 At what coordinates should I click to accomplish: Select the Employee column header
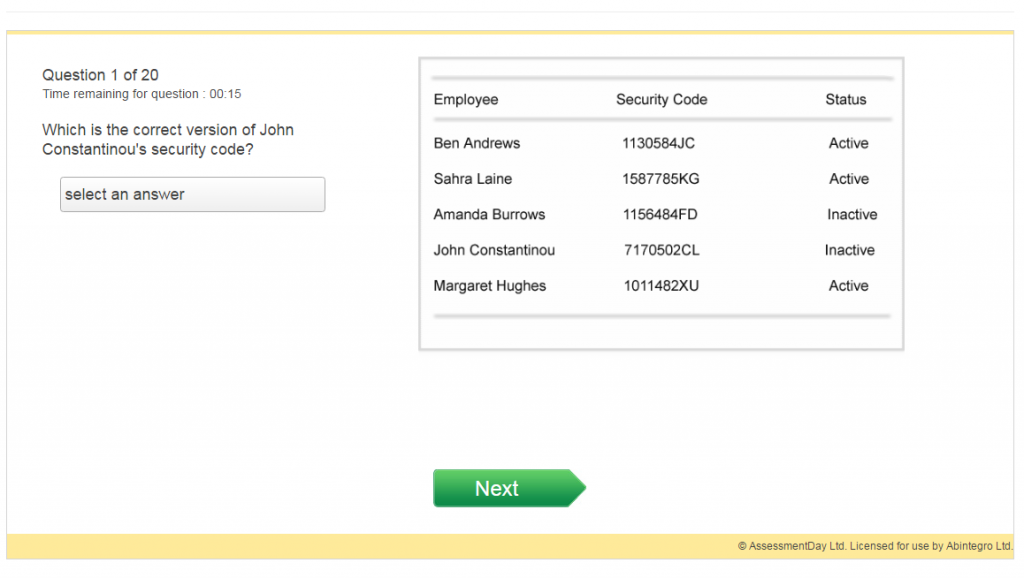click(x=466, y=99)
